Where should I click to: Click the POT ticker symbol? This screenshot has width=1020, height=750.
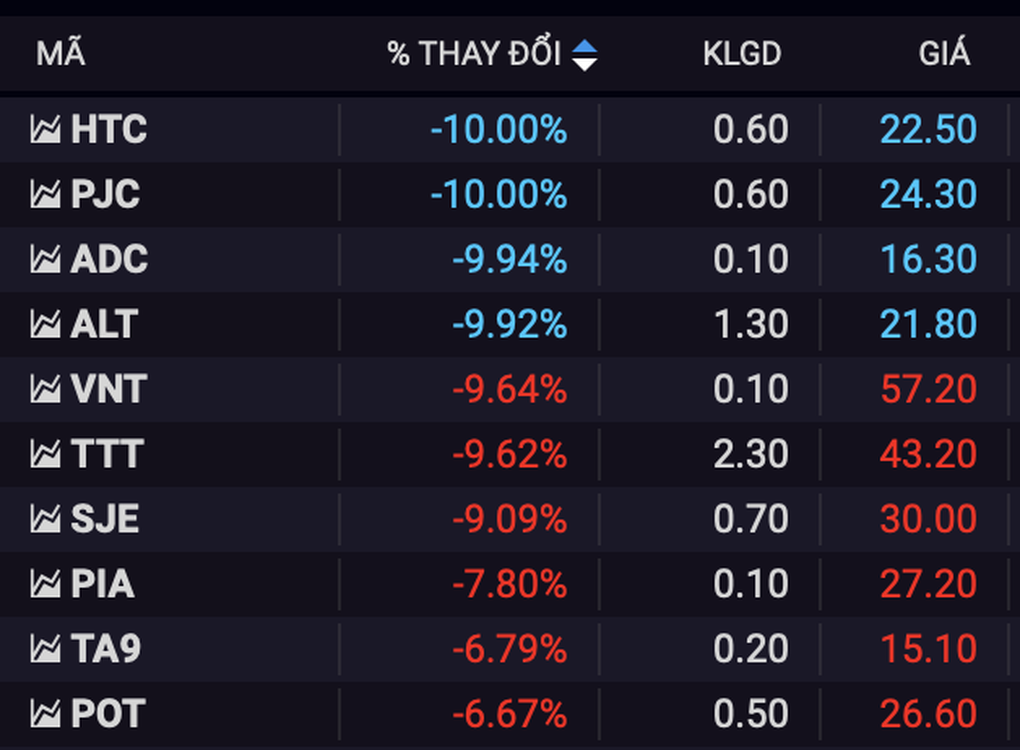pos(108,714)
